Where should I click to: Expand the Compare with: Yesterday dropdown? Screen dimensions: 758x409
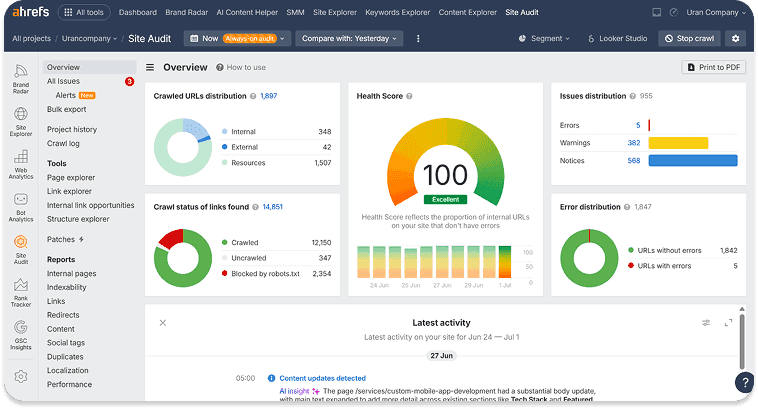click(x=349, y=38)
